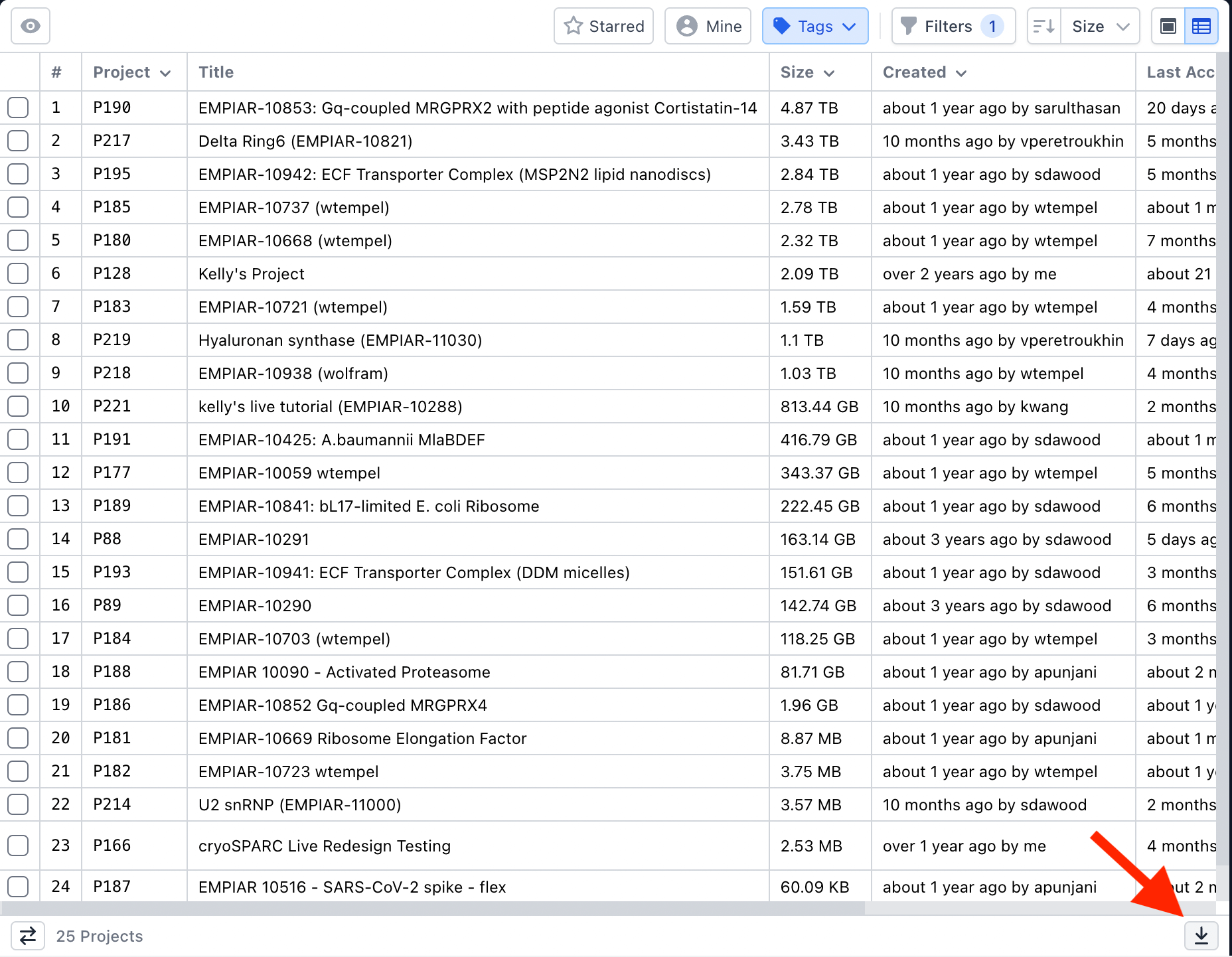Open the Size sort-by dropdown
The width and height of the screenshot is (1232, 957).
1100,26
